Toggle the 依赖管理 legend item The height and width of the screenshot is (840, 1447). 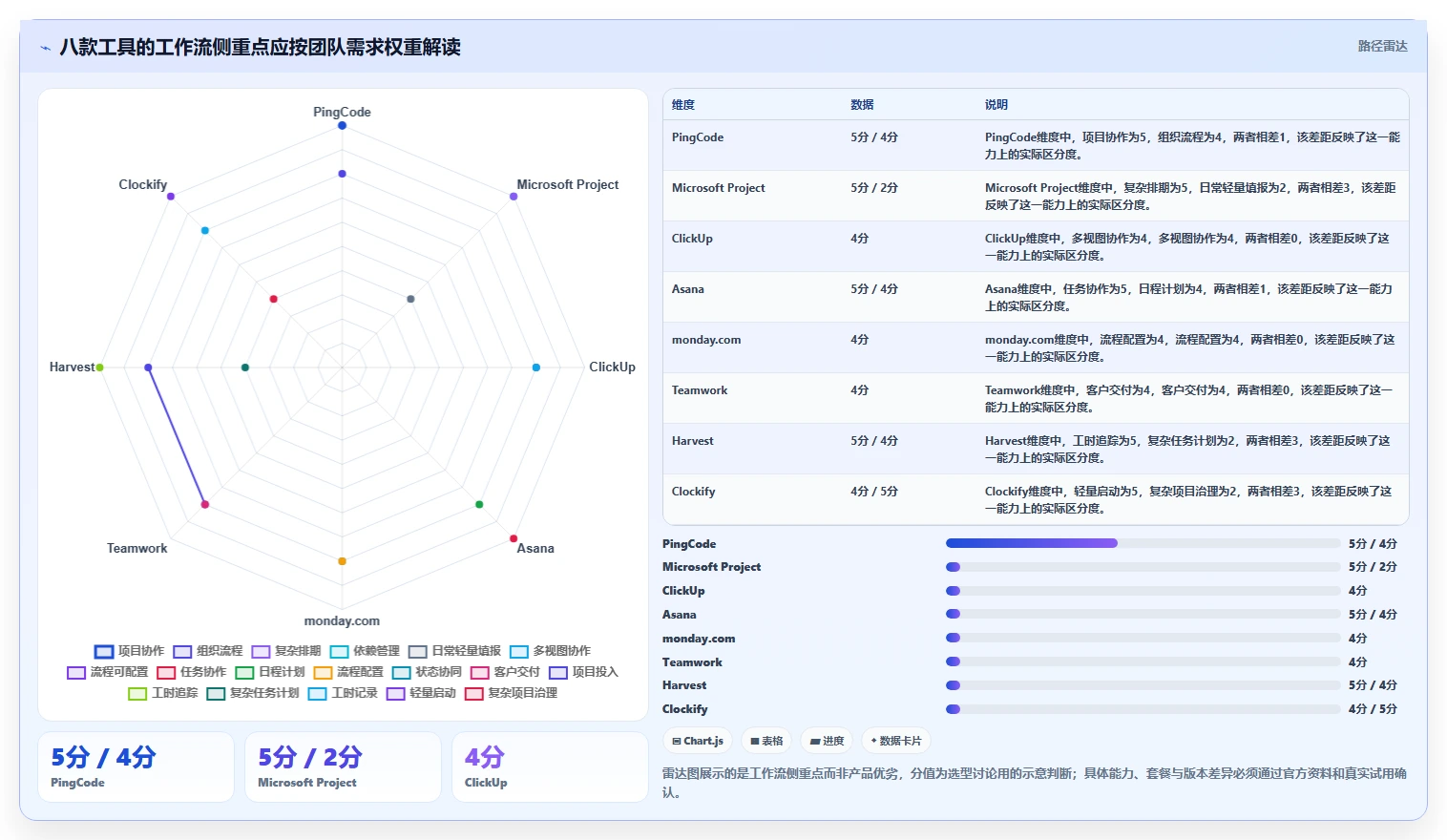pos(365,651)
